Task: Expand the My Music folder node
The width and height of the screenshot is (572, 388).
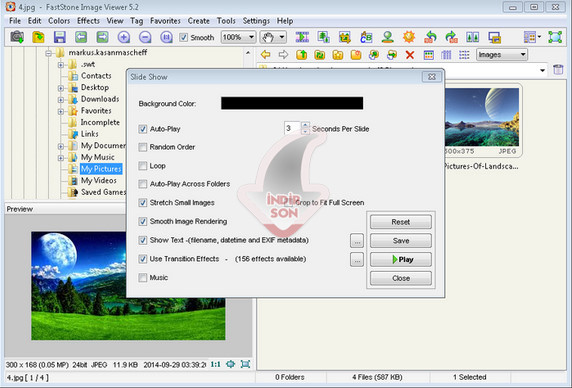Action: coord(61,158)
